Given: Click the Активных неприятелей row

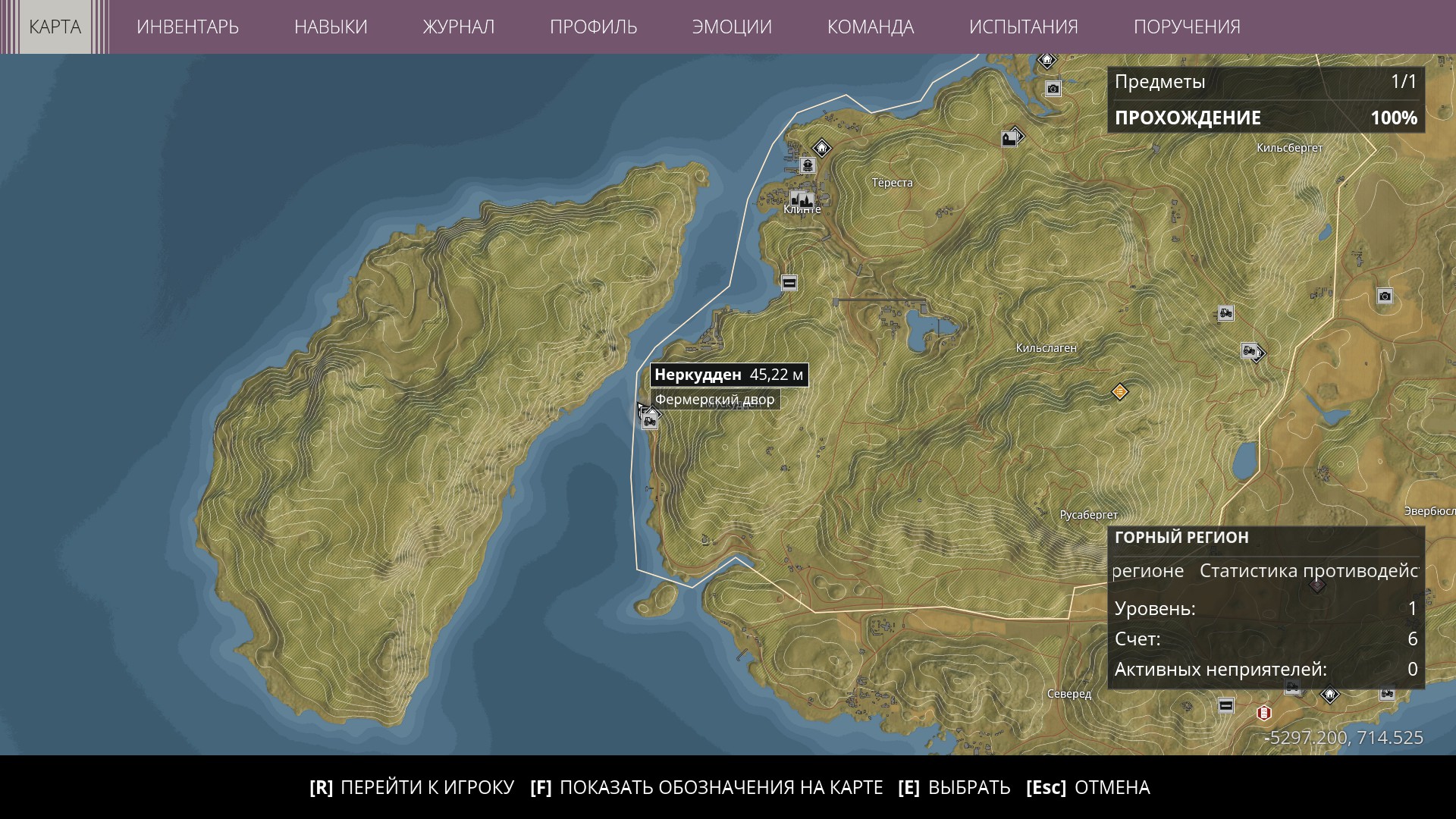Looking at the screenshot, I should tap(1266, 669).
